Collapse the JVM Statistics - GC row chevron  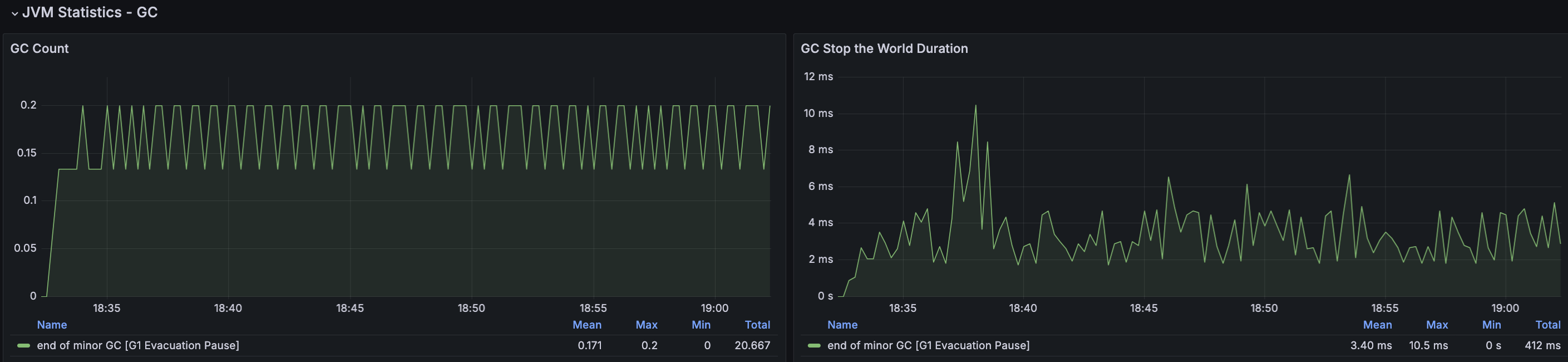(14, 13)
